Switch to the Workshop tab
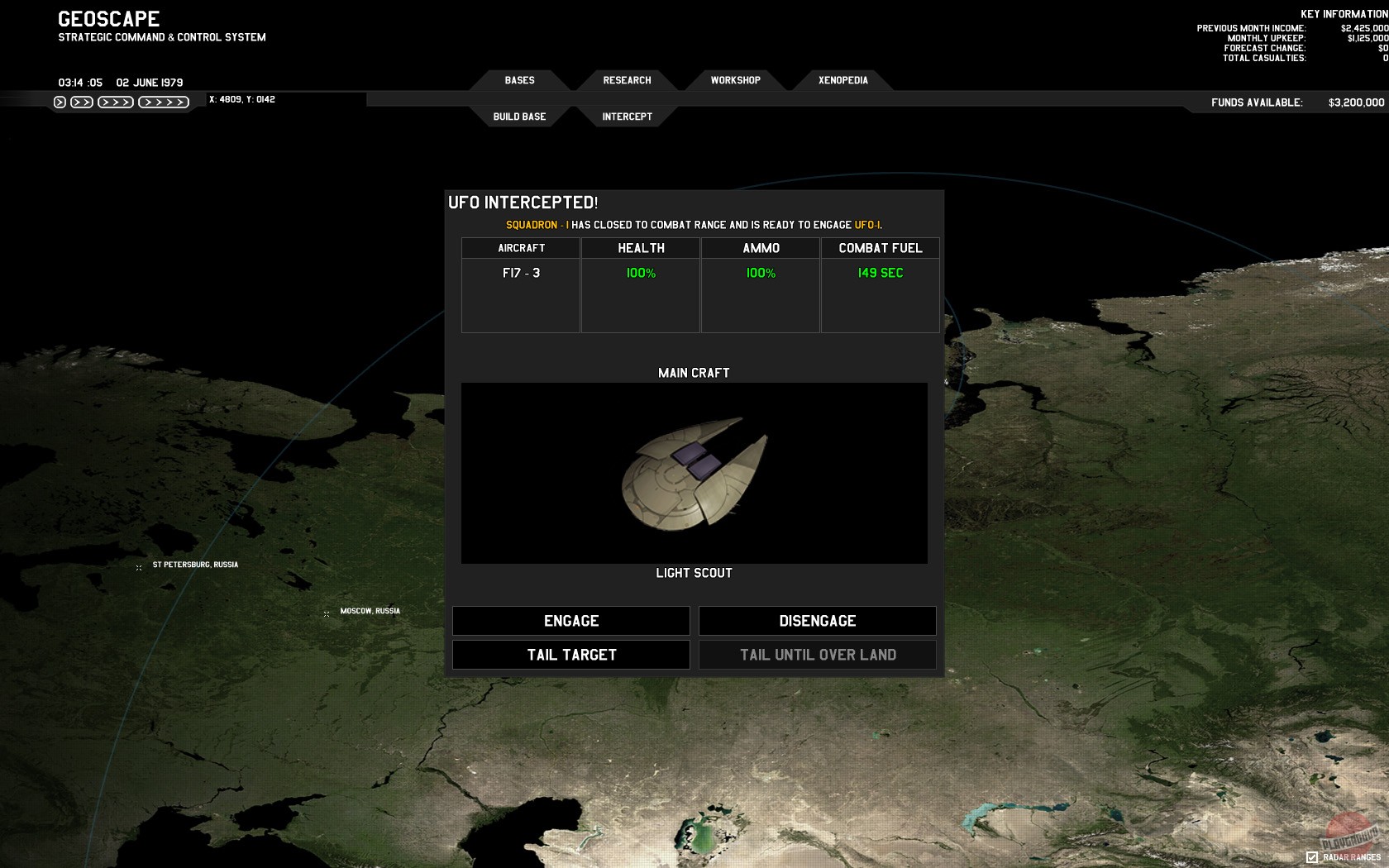 click(x=735, y=80)
